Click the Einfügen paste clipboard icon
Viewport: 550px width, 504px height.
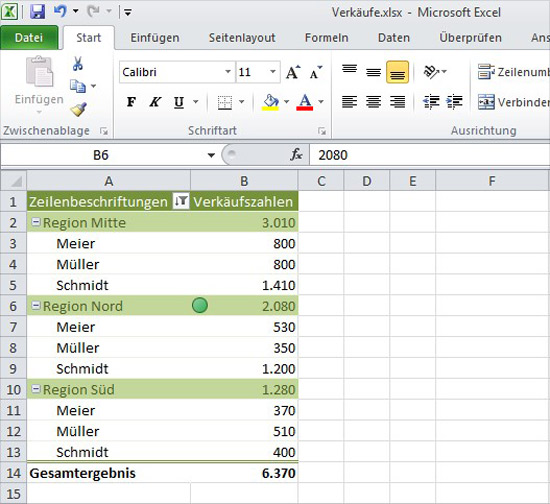[x=39, y=72]
